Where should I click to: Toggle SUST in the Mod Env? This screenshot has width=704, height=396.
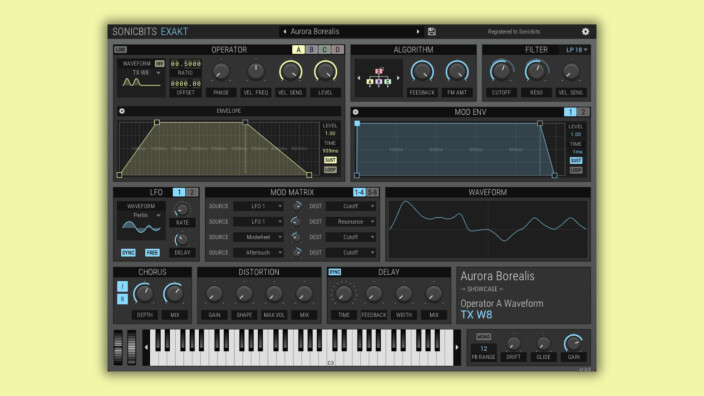[x=576, y=161]
